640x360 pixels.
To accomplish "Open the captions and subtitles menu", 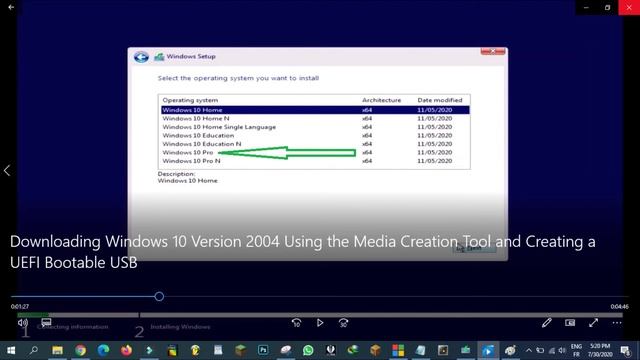I will [46, 322].
